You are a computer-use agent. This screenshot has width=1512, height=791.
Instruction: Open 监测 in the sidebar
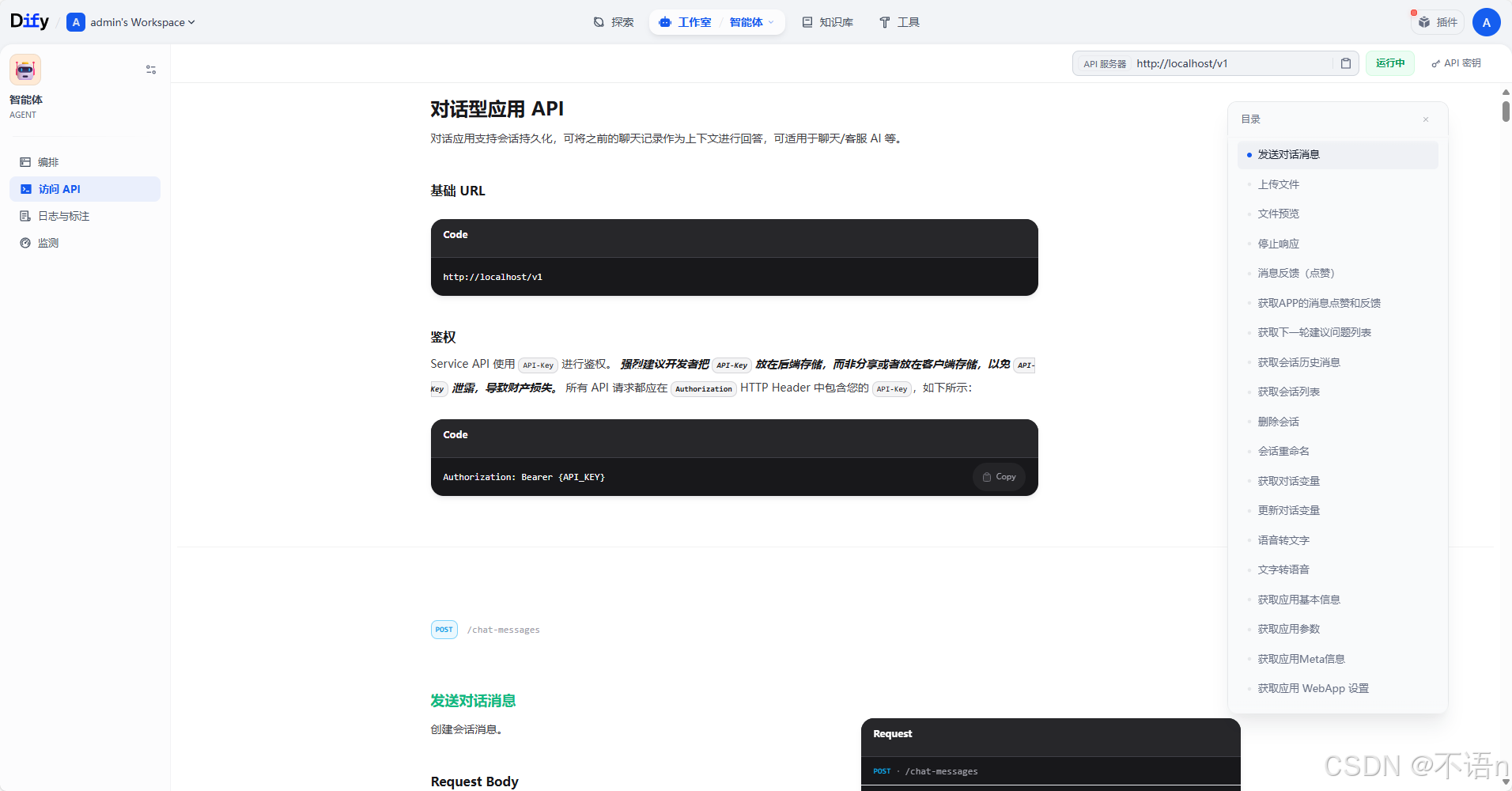(85, 243)
